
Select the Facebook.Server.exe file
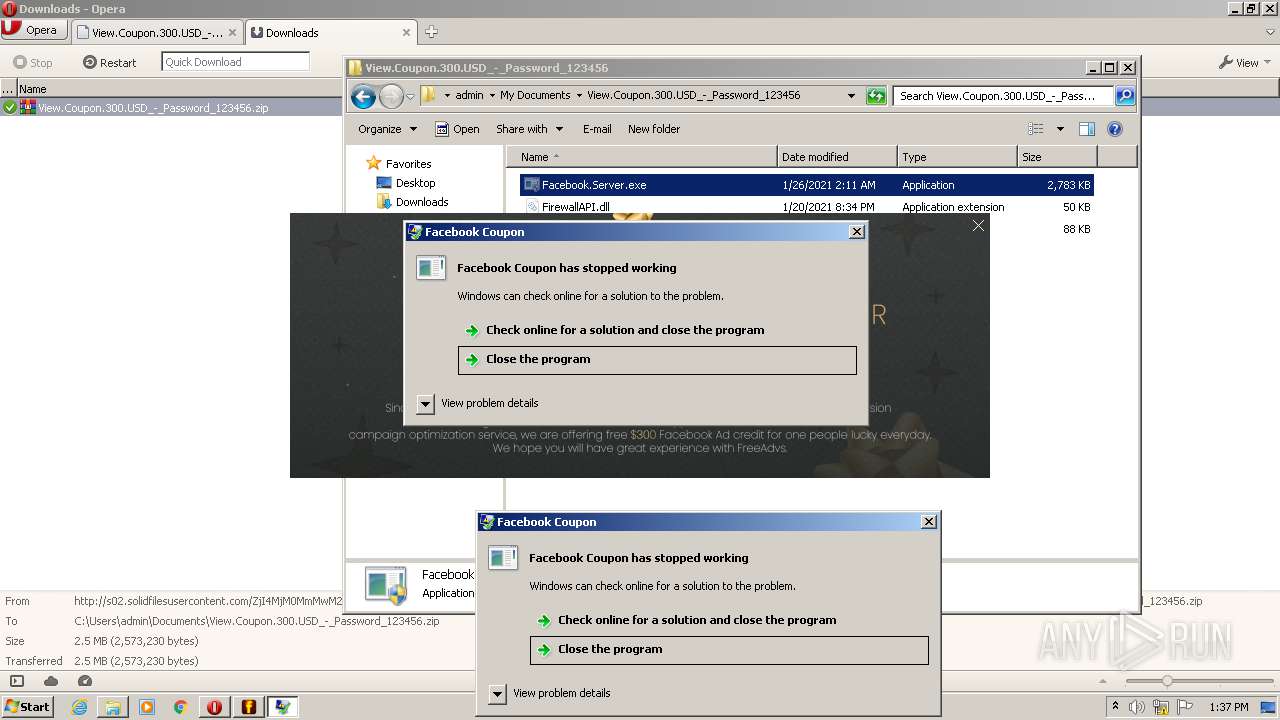(x=806, y=185)
